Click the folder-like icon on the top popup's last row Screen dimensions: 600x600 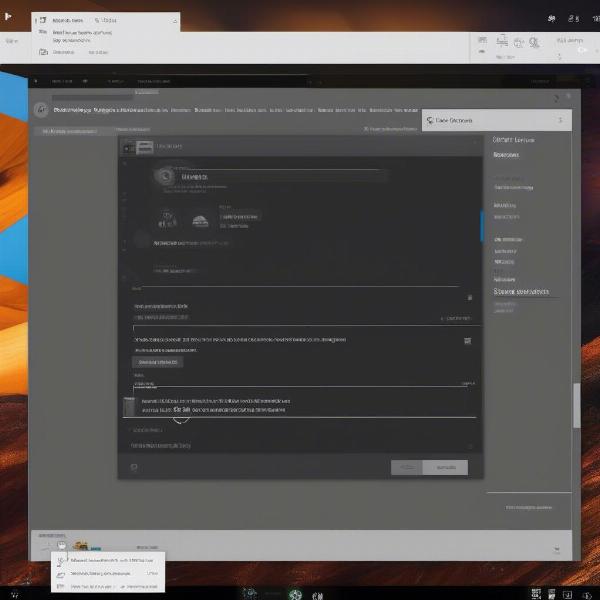43,52
